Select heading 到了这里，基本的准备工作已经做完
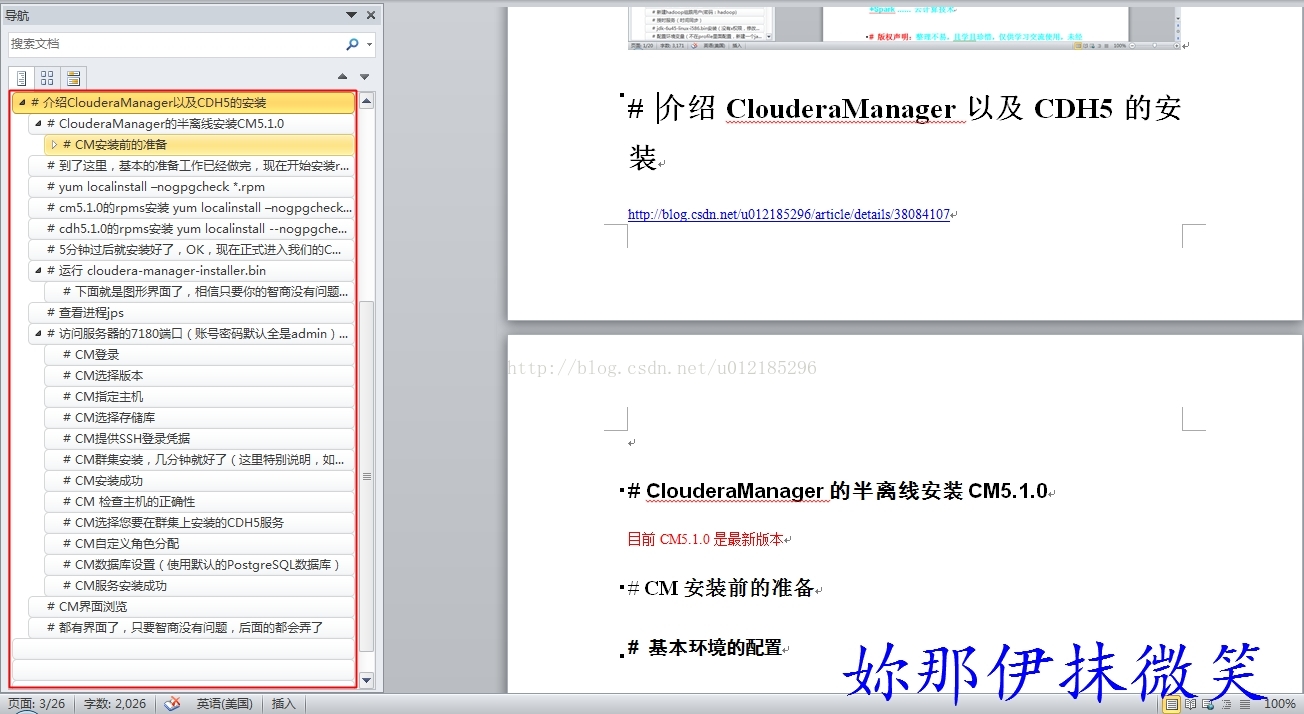 (x=191, y=166)
